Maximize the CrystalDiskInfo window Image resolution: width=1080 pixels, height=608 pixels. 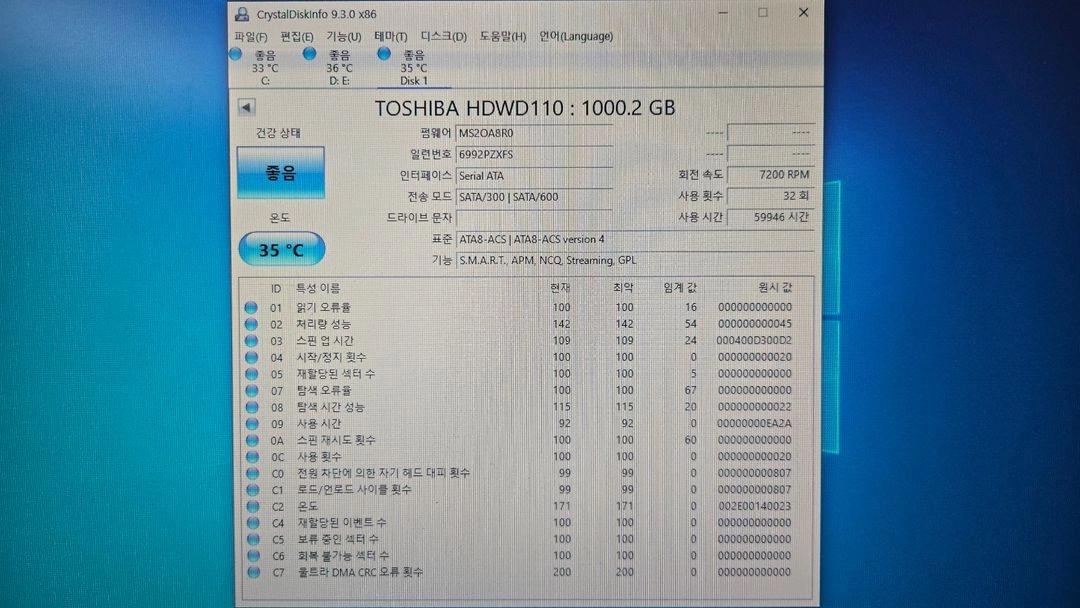tap(763, 12)
